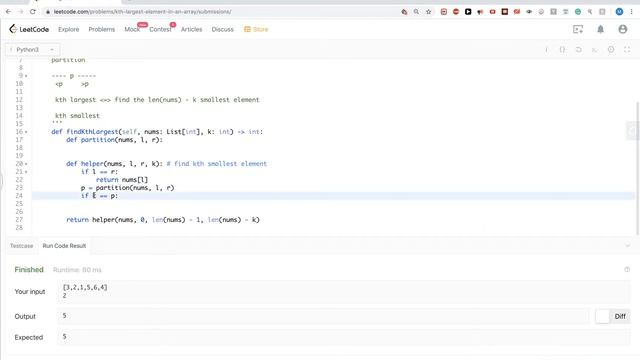This screenshot has width=640, height=360.
Task: Bookmark this page with star icon
Action: [x=428, y=12]
